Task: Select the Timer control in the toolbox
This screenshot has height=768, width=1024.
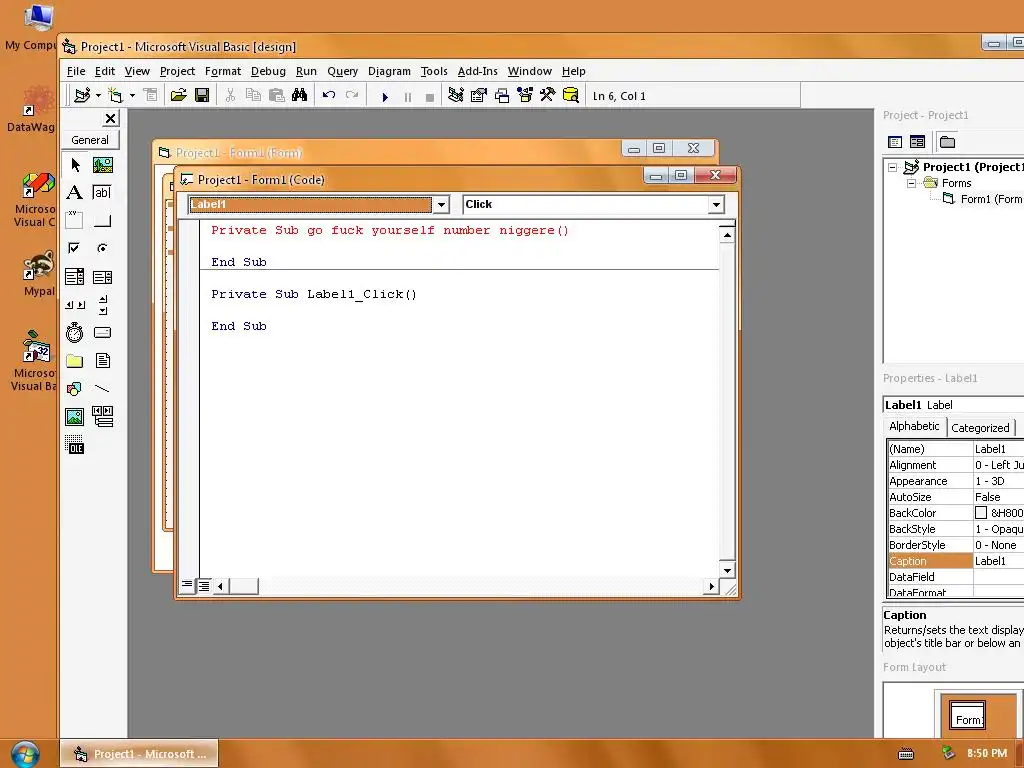Action: point(74,332)
